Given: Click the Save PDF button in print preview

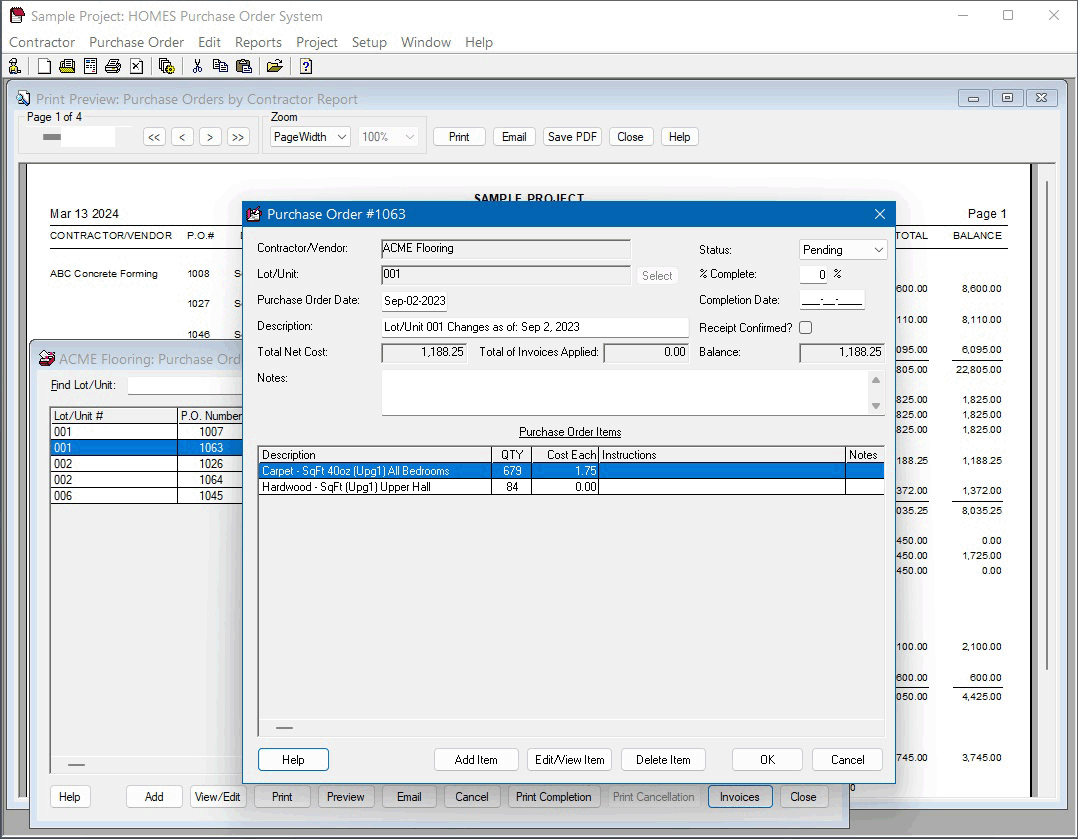Looking at the screenshot, I should pos(572,137).
